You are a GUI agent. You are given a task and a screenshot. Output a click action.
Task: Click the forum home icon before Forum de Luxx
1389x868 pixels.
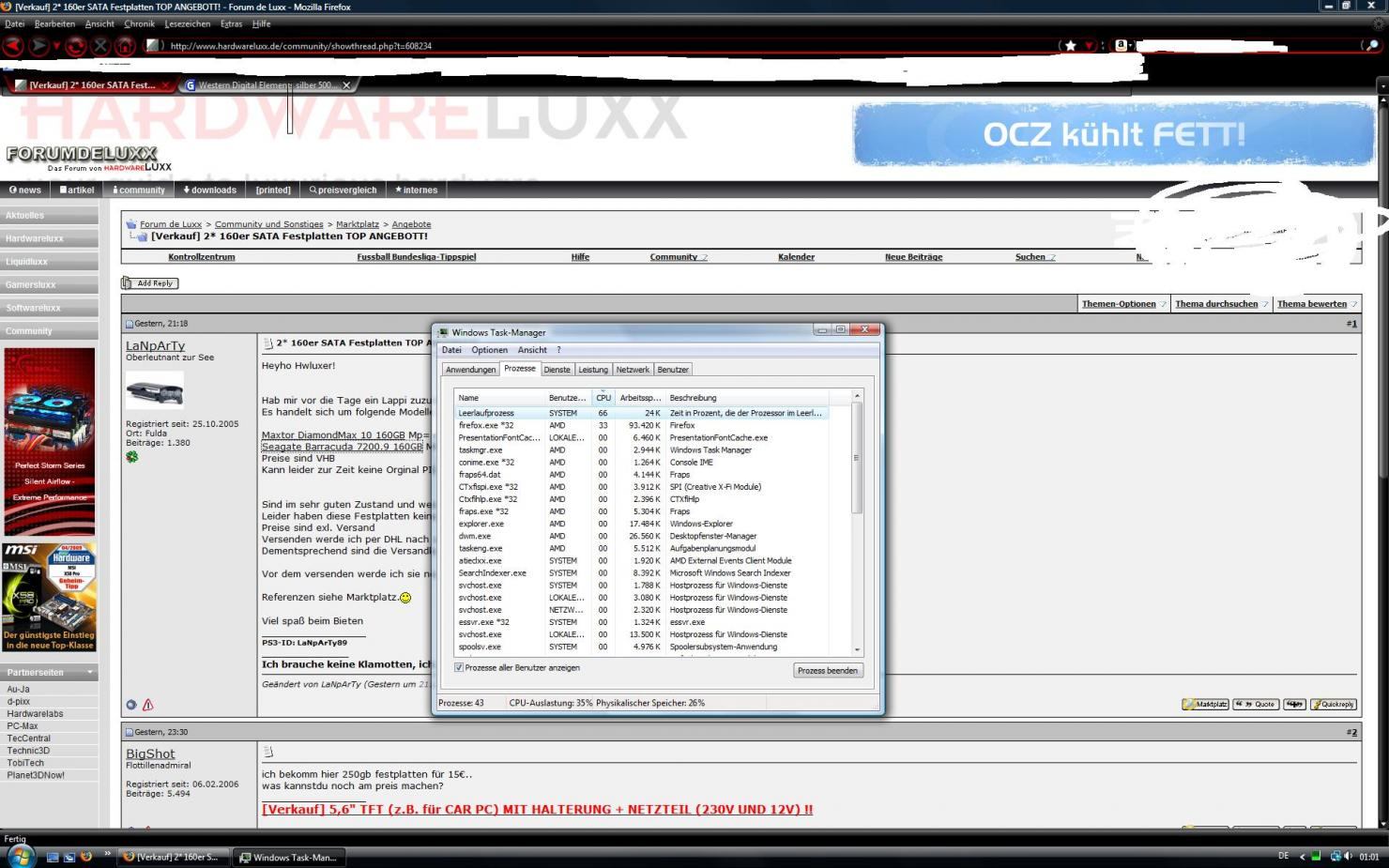(x=131, y=224)
